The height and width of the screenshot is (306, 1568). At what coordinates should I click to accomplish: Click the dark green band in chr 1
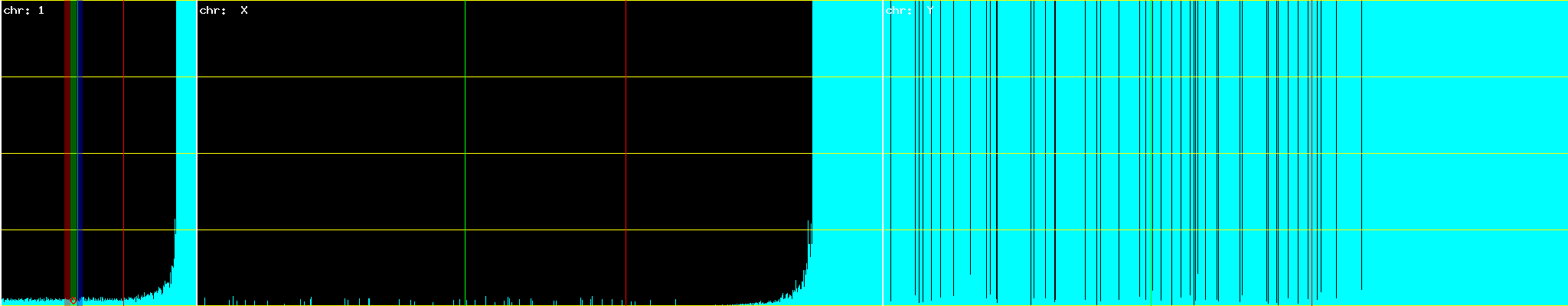[x=73, y=115]
